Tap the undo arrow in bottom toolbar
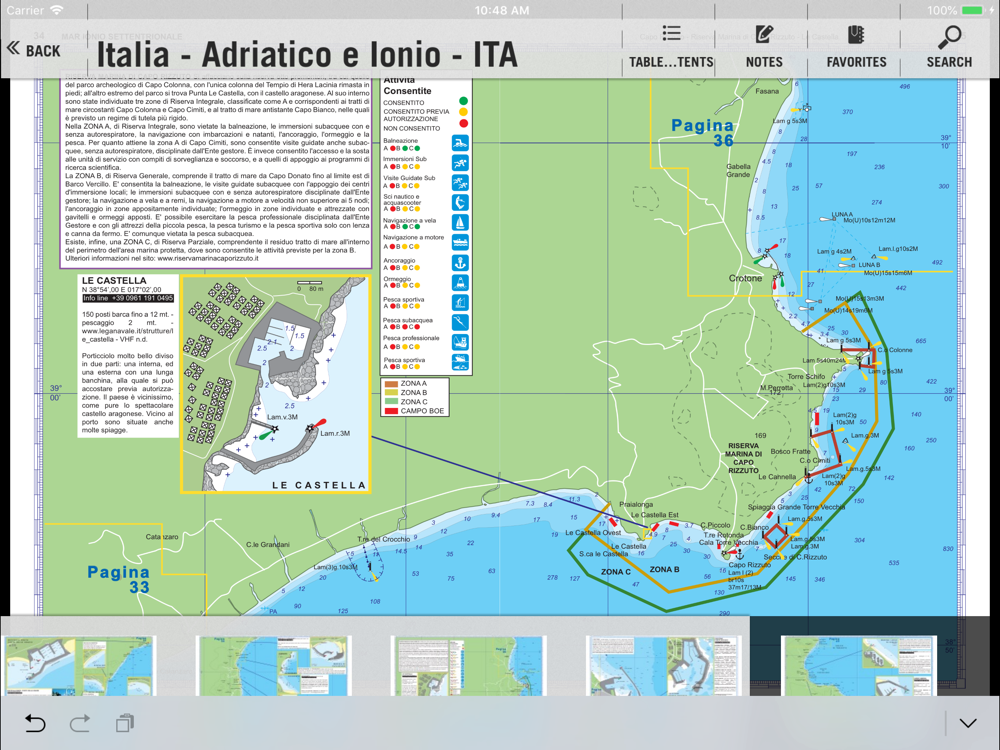 coord(35,723)
